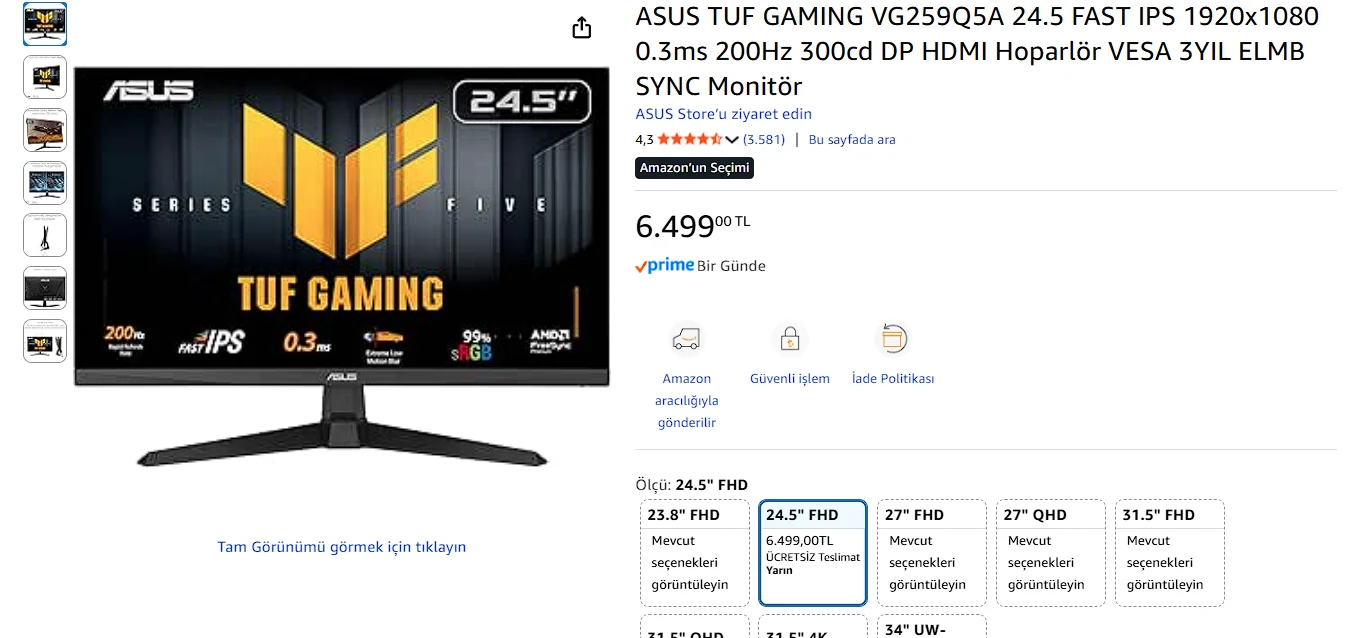The width and height of the screenshot is (1349, 638).
Task: Select the first product thumbnail
Action: click(45, 24)
